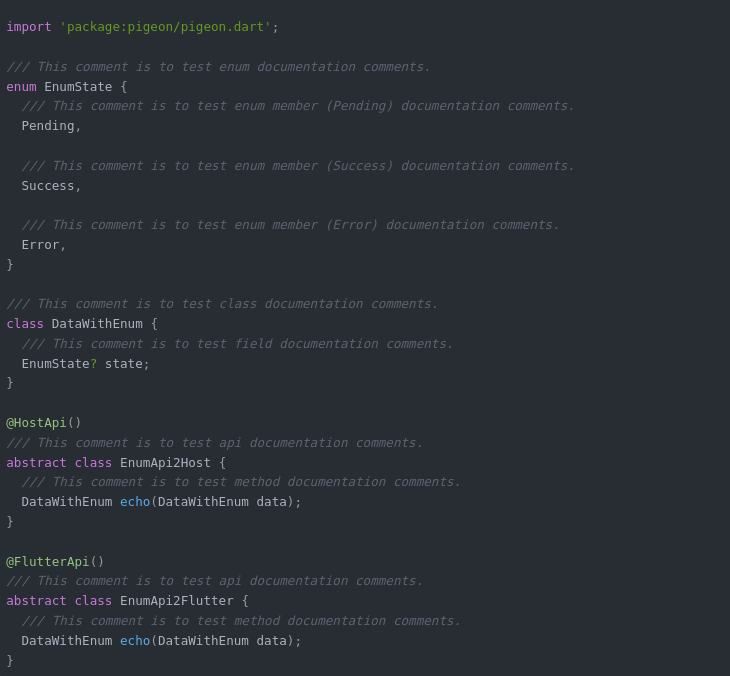Click the @FlutterApi annotation
Viewport: 730px width, 676px height.
[x=48, y=562]
